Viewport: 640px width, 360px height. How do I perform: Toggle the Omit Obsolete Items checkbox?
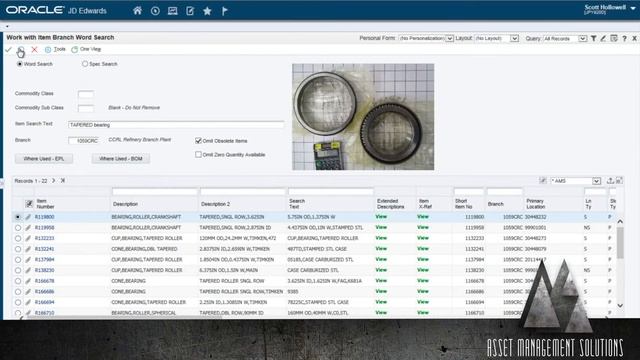point(198,141)
